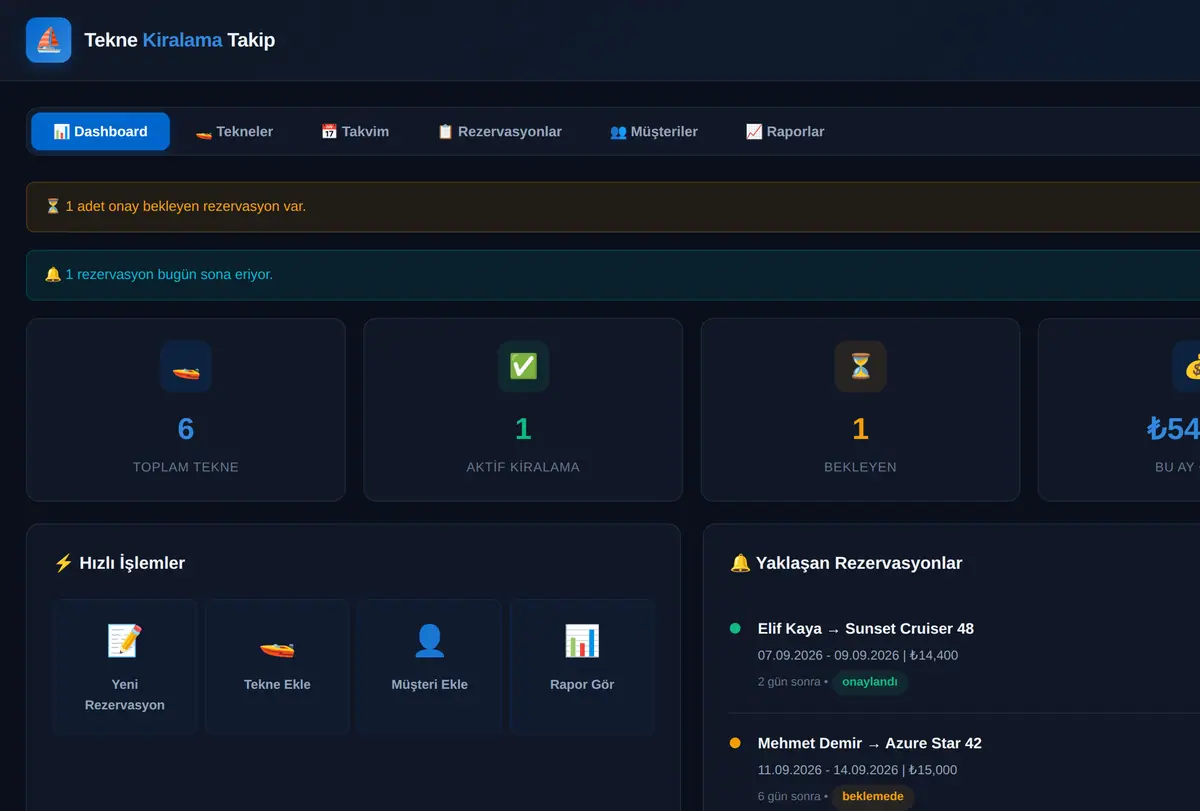
Task: Click the lightning icon beside Hızlı İşlemler
Action: (x=63, y=563)
